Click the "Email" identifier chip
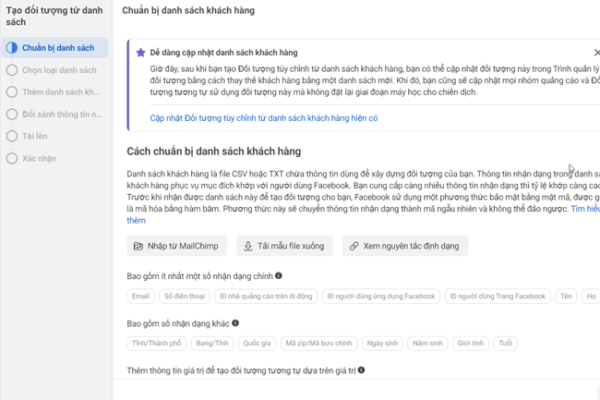This screenshot has width=600, height=400. click(141, 297)
